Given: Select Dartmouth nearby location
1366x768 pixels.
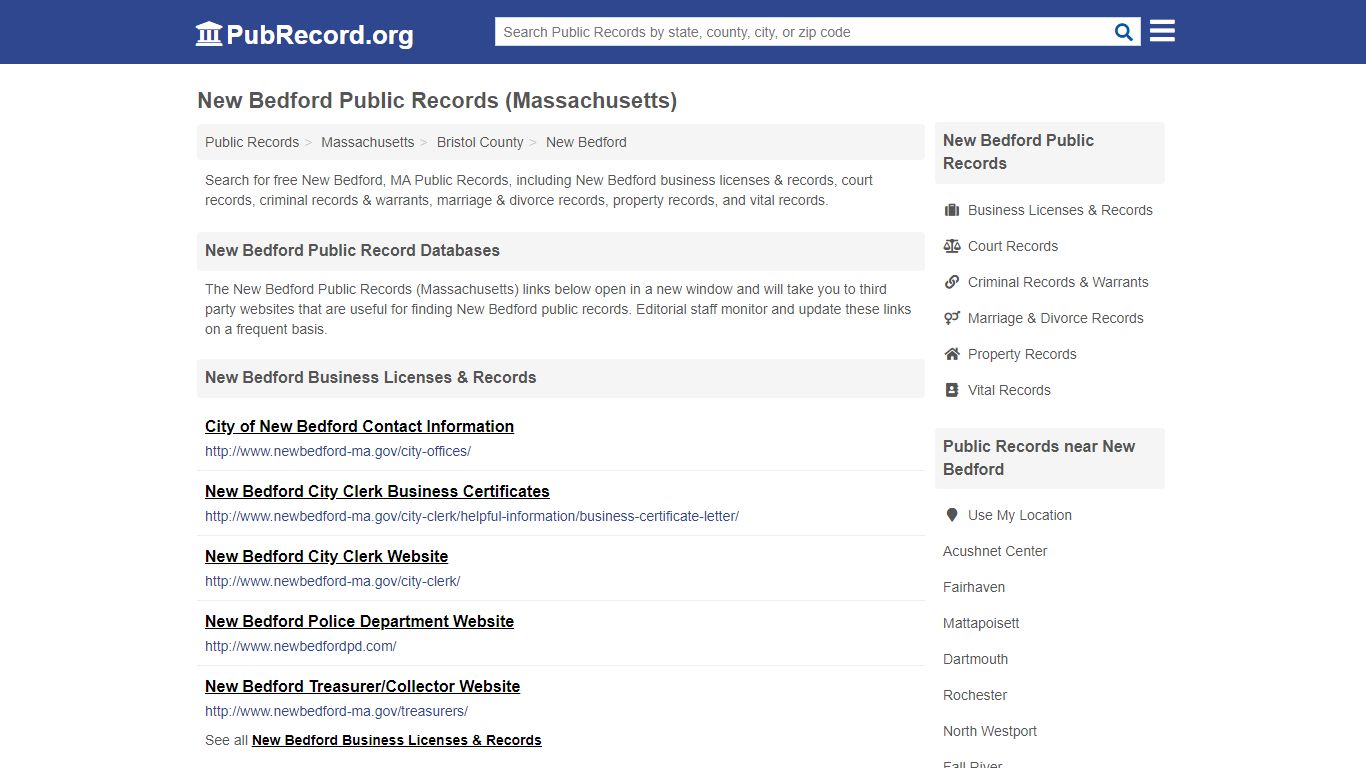Looking at the screenshot, I should point(975,659).
